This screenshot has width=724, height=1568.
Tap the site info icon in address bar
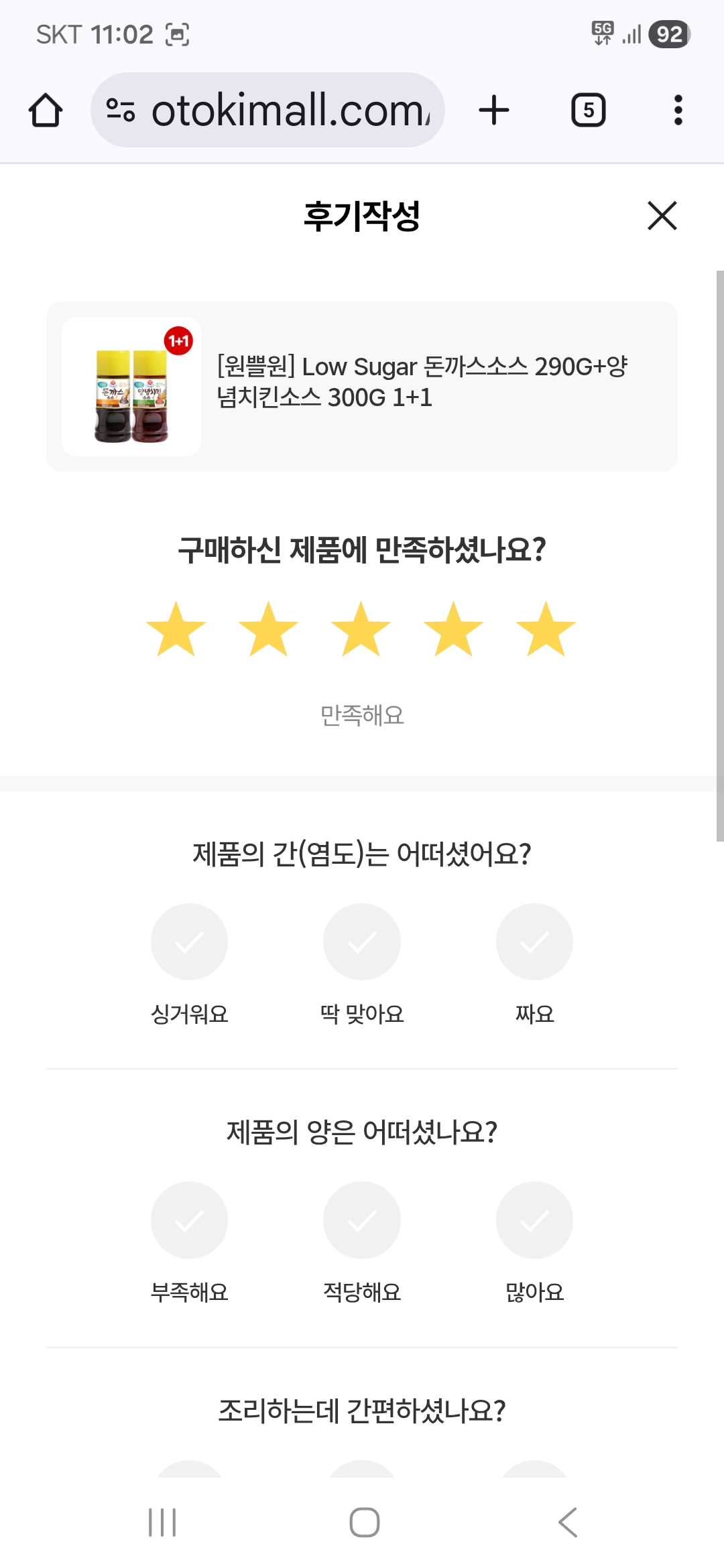tap(121, 111)
